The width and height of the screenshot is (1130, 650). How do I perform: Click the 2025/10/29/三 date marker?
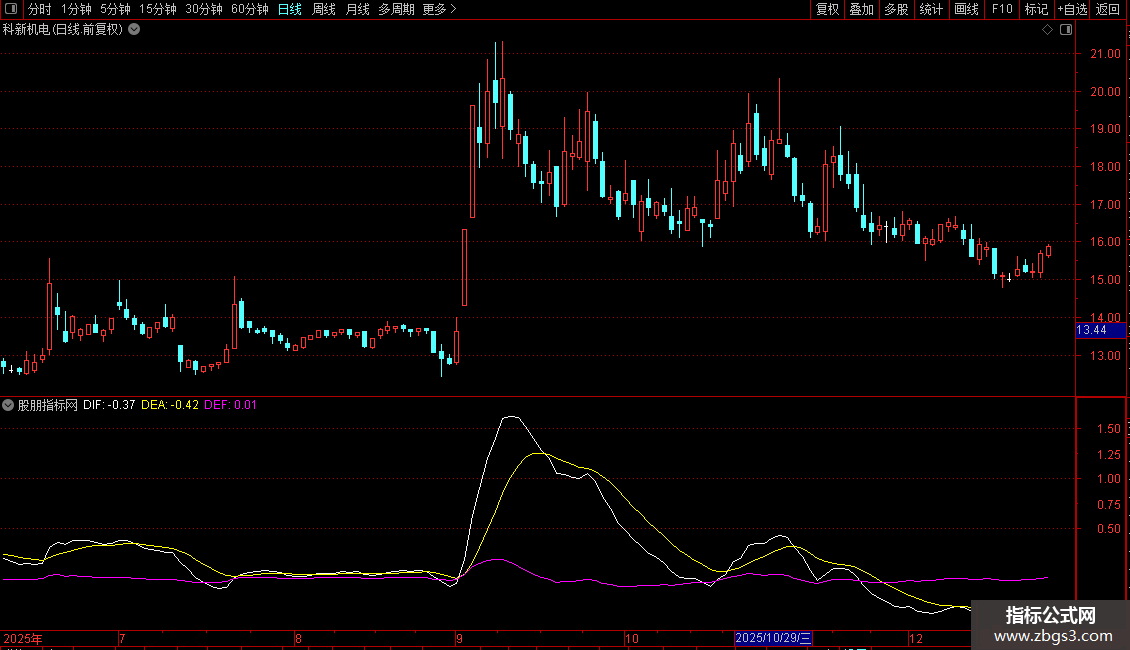pyautogui.click(x=773, y=638)
